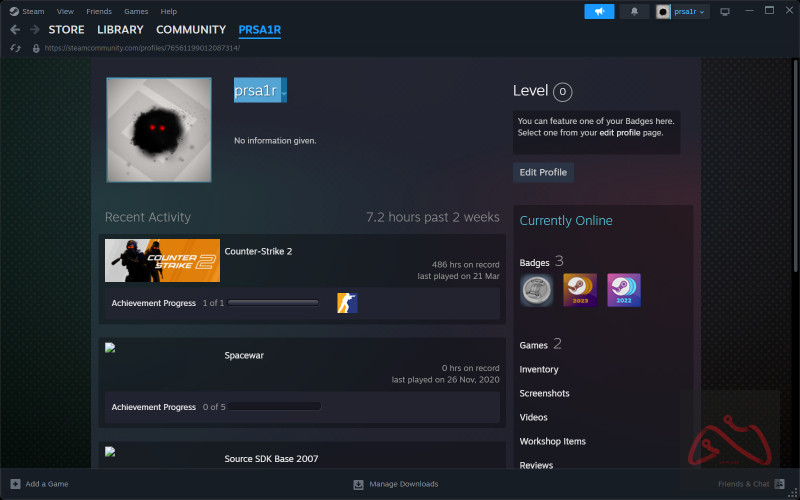Expand the profile name dropdown arrow
800x500 pixels.
click(285, 92)
